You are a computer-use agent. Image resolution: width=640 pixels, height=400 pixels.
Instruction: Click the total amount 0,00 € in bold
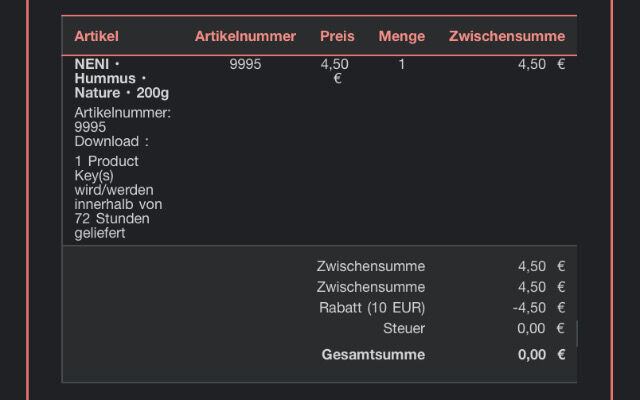[541, 354]
